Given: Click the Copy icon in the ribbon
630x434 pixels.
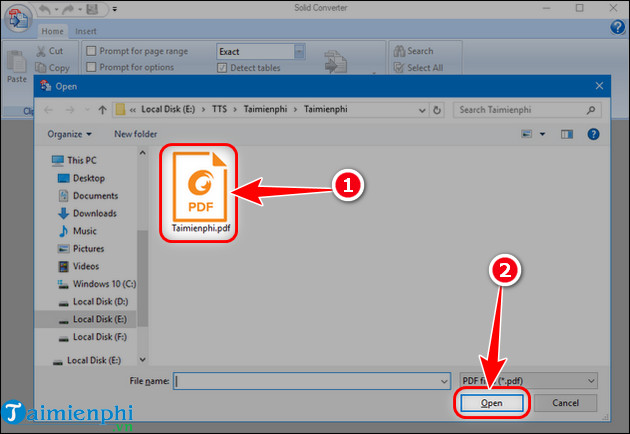Looking at the screenshot, I should pyautogui.click(x=41, y=68).
